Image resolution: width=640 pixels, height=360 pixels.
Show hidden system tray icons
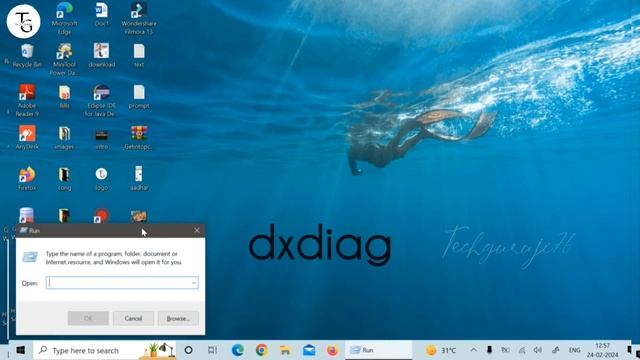[x=473, y=350]
